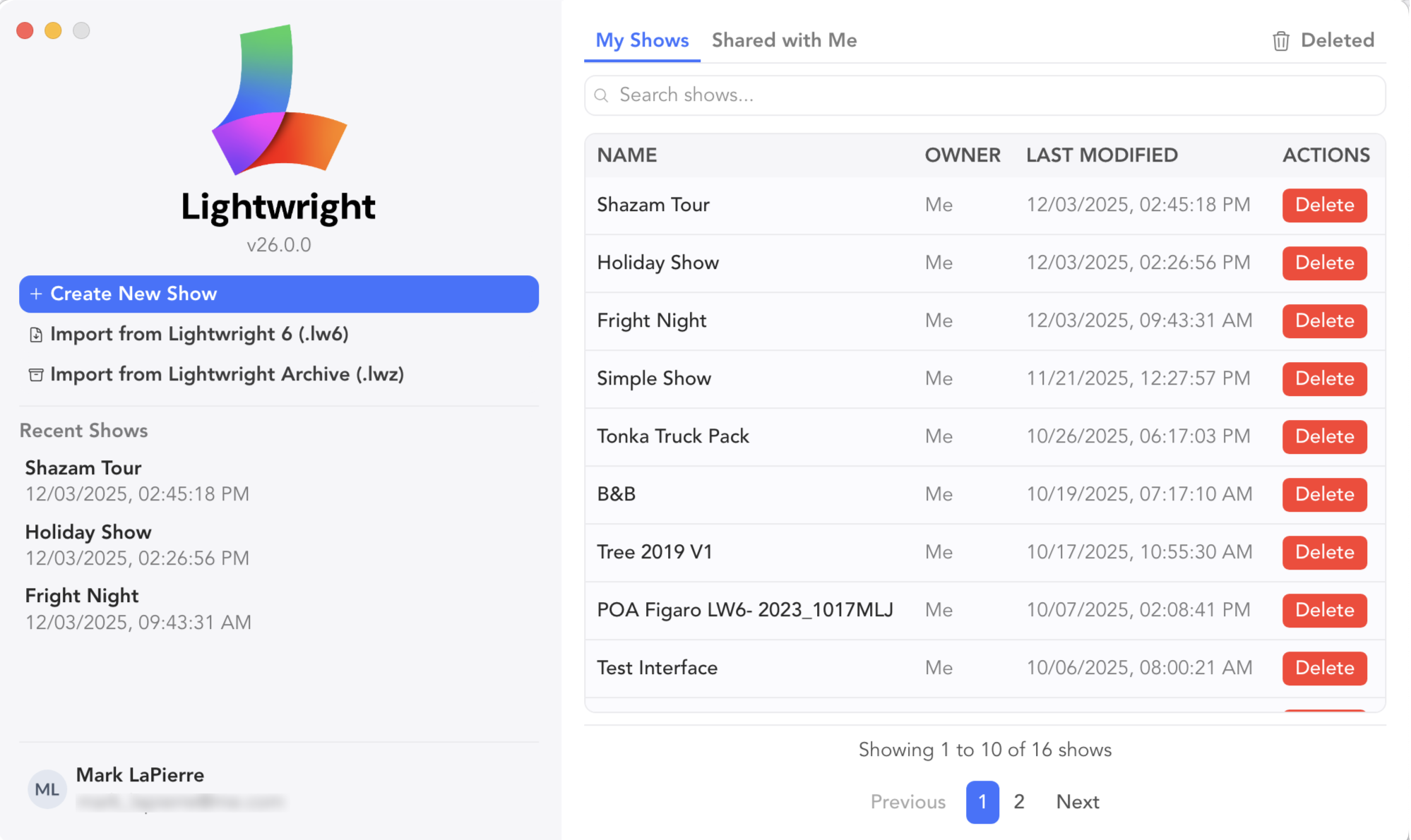Switch to the Shared with Me tab
Image resolution: width=1411 pixels, height=840 pixels.
(784, 40)
